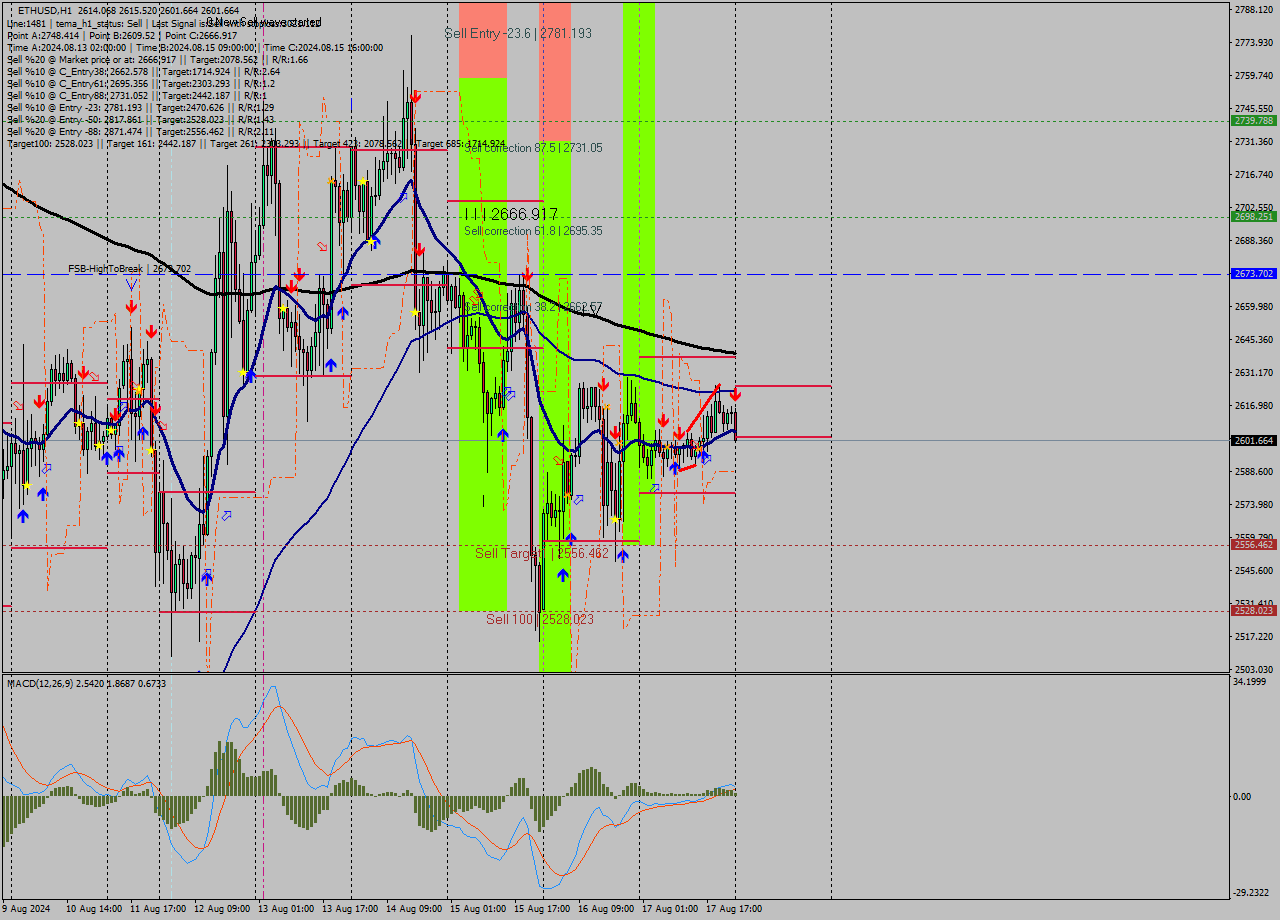Click the red sell arrow above the latest candle

click(x=736, y=393)
